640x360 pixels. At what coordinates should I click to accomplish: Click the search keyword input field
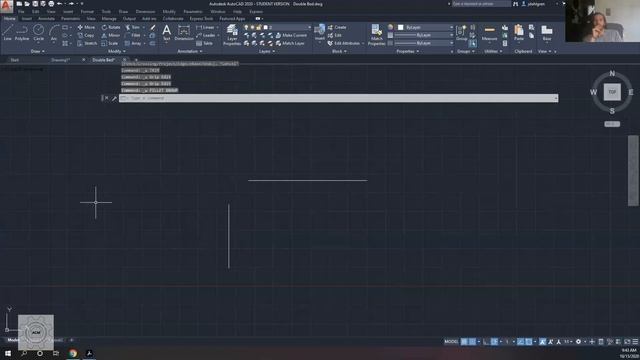(481, 4)
